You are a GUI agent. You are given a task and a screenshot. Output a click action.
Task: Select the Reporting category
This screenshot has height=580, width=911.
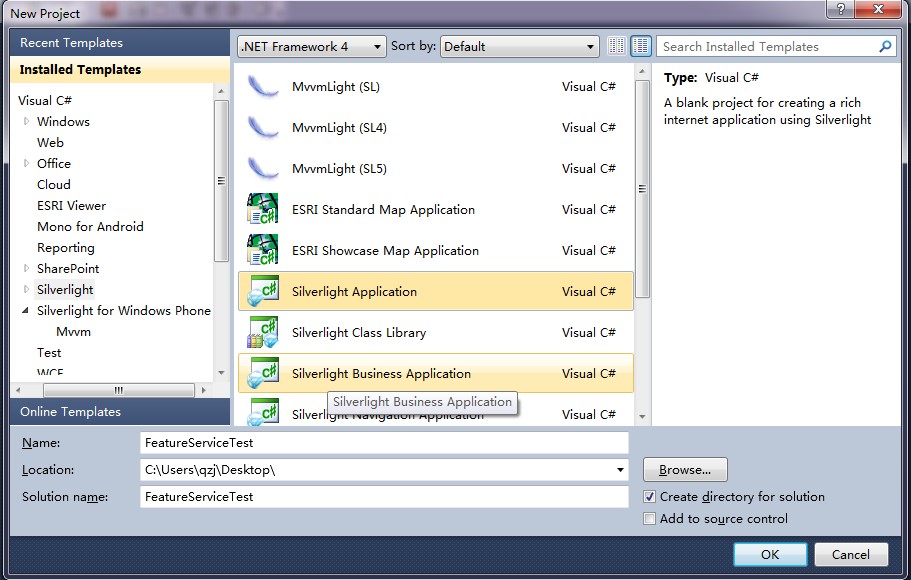[x=66, y=248]
